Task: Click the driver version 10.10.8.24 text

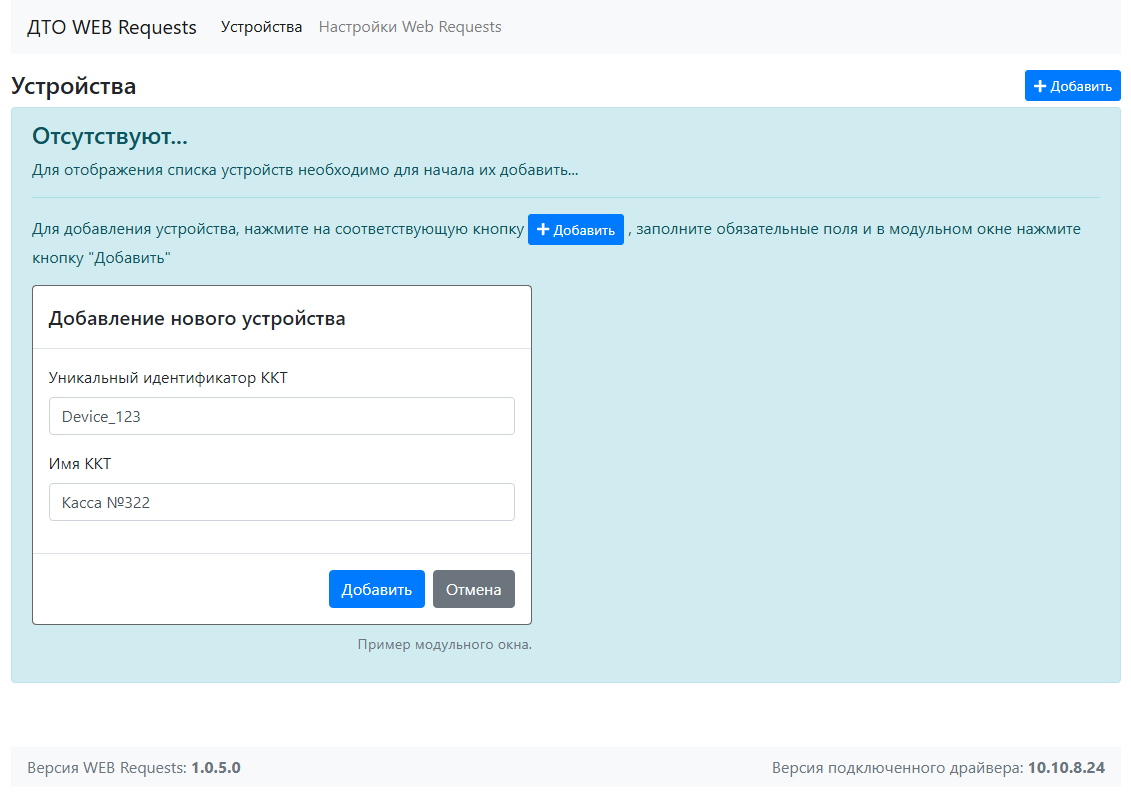Action: point(1066,768)
